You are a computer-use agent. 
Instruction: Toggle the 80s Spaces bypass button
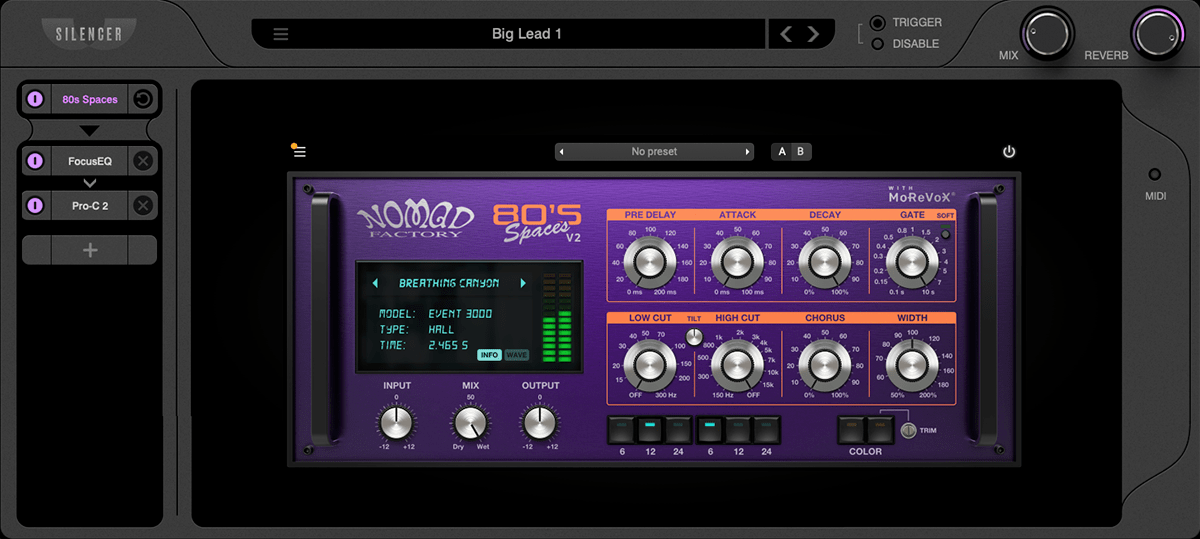tap(35, 99)
